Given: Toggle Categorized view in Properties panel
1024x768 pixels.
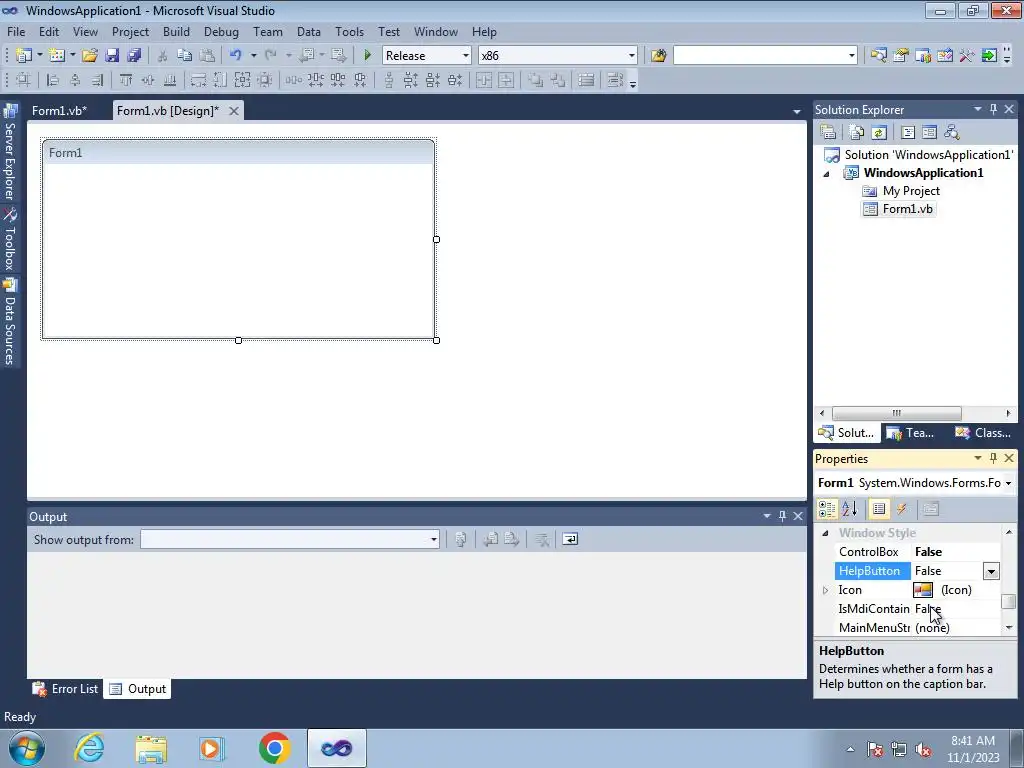Looking at the screenshot, I should (x=827, y=509).
